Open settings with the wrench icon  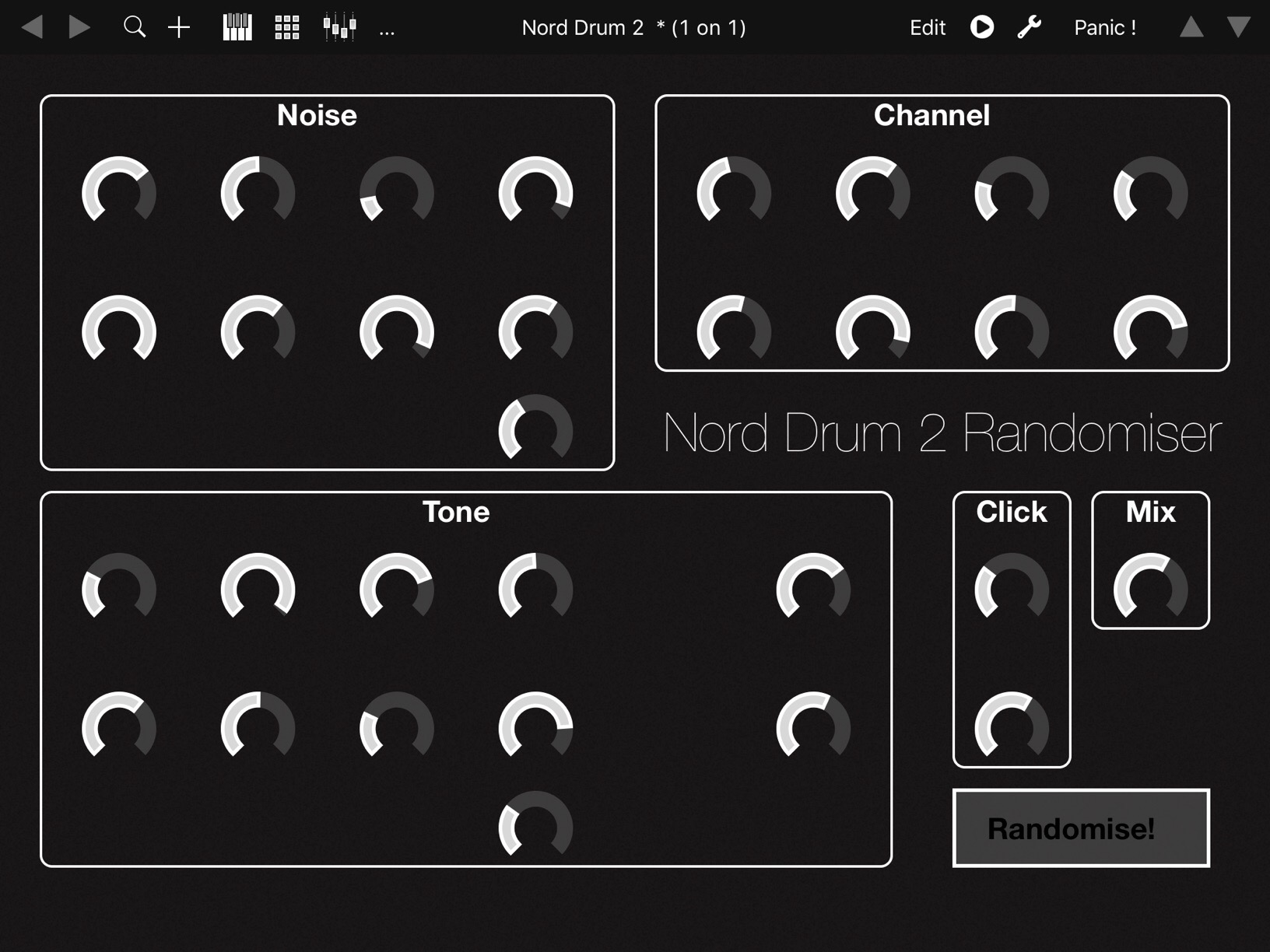[x=1030, y=27]
